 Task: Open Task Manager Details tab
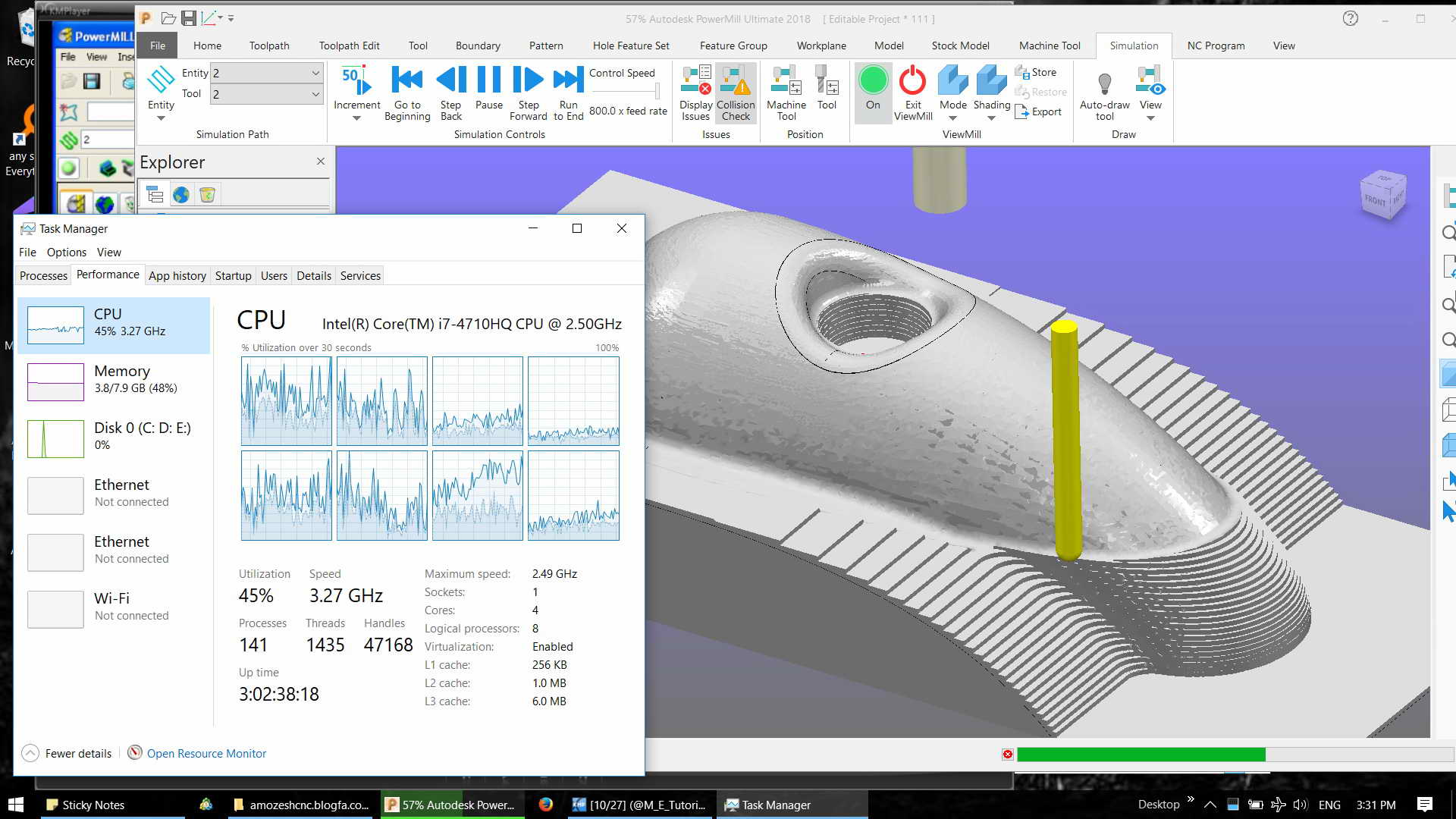click(x=314, y=276)
